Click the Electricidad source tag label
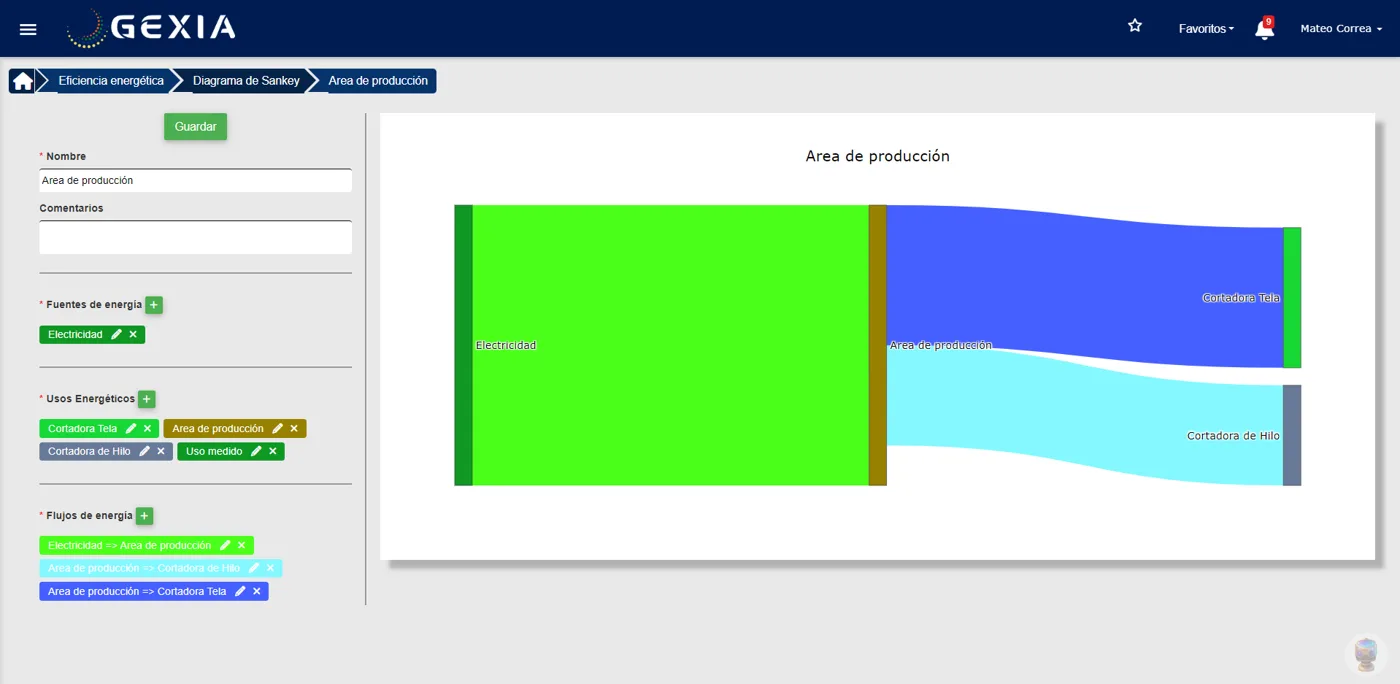The image size is (1400, 684). 75,334
